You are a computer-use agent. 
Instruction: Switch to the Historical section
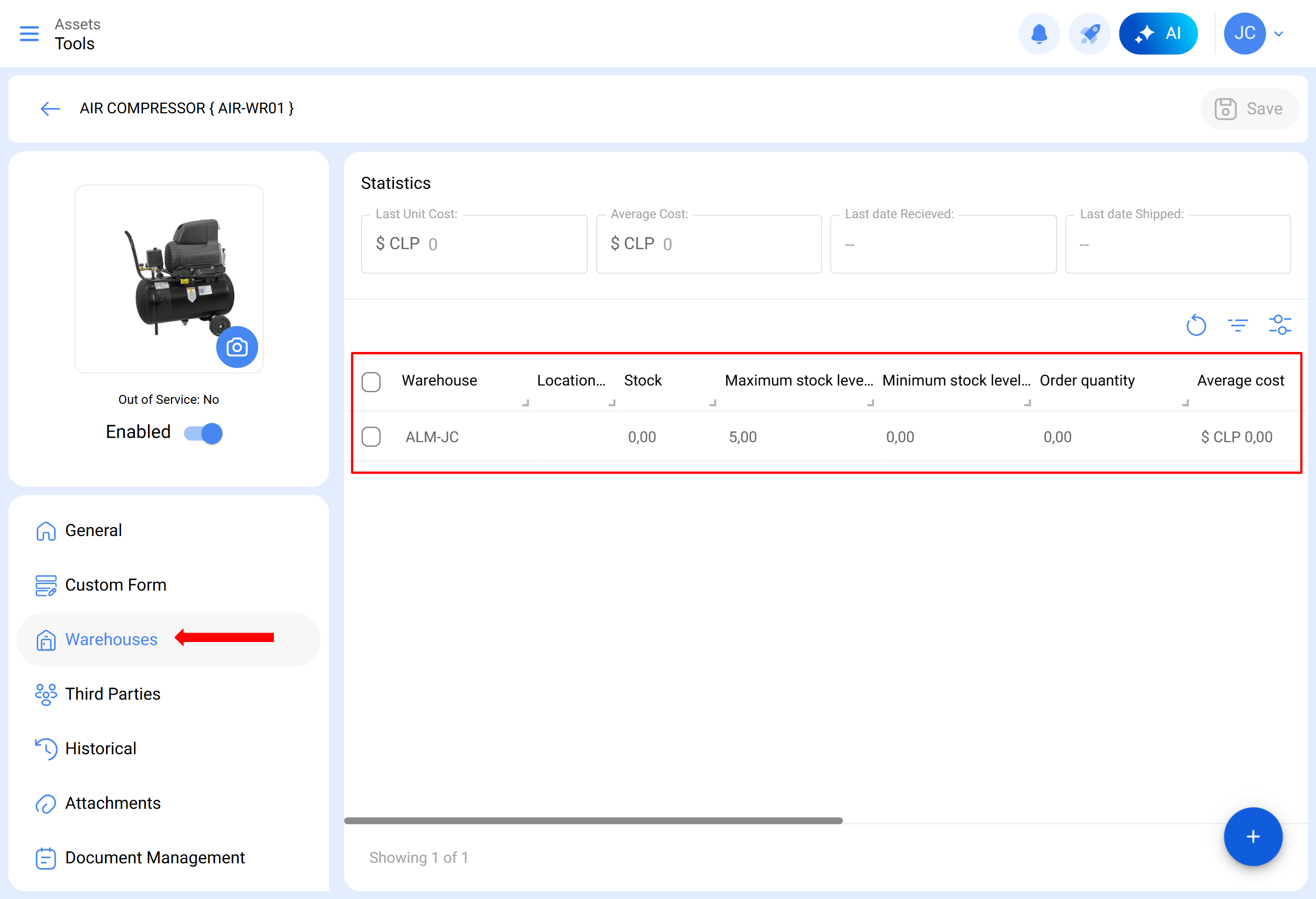pos(101,748)
